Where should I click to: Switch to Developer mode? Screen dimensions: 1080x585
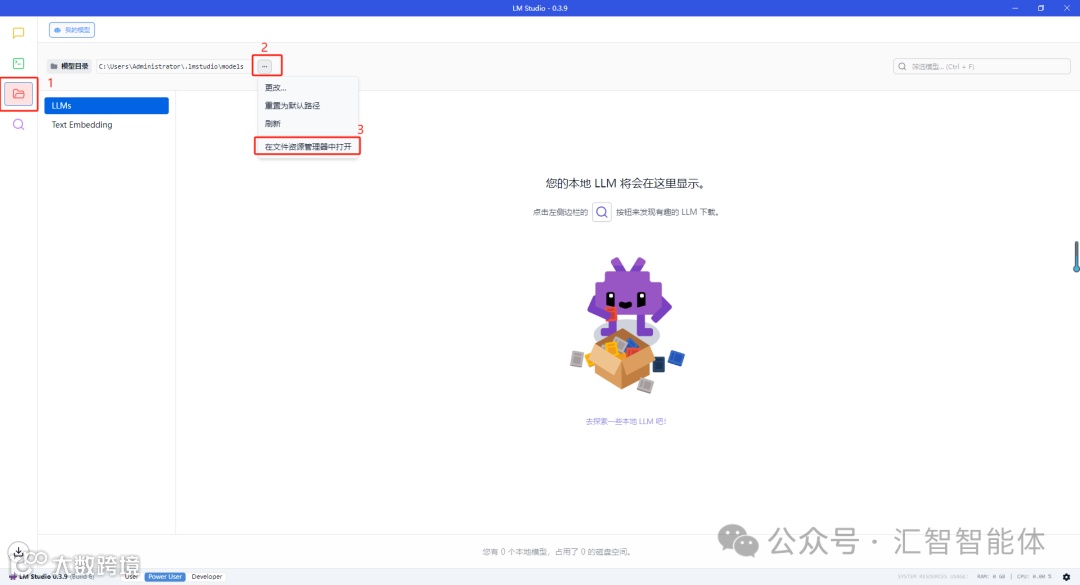(207, 577)
